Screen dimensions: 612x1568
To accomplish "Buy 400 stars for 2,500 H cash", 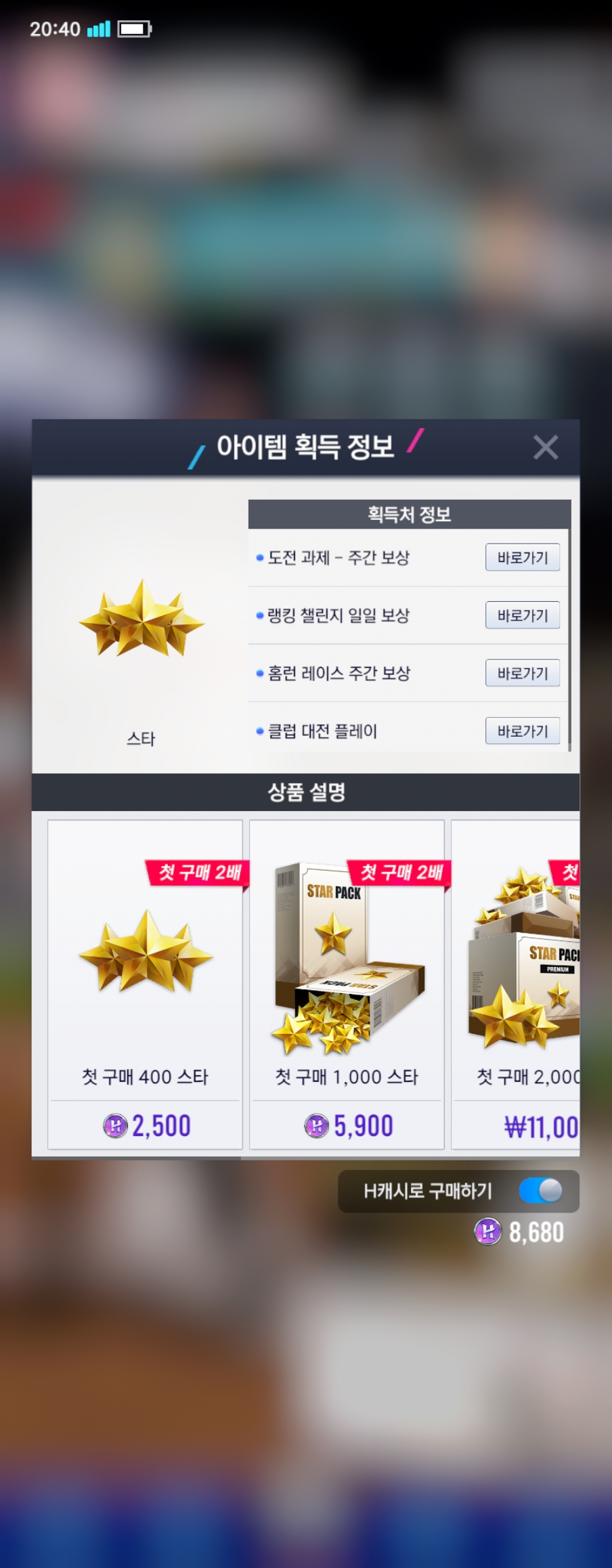I will [146, 1126].
